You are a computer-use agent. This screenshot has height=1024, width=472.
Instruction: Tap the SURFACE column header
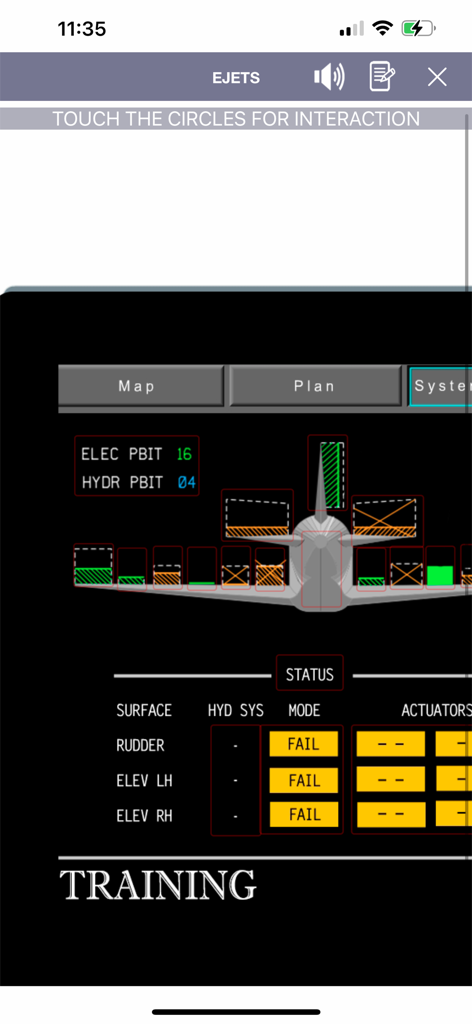tap(144, 710)
